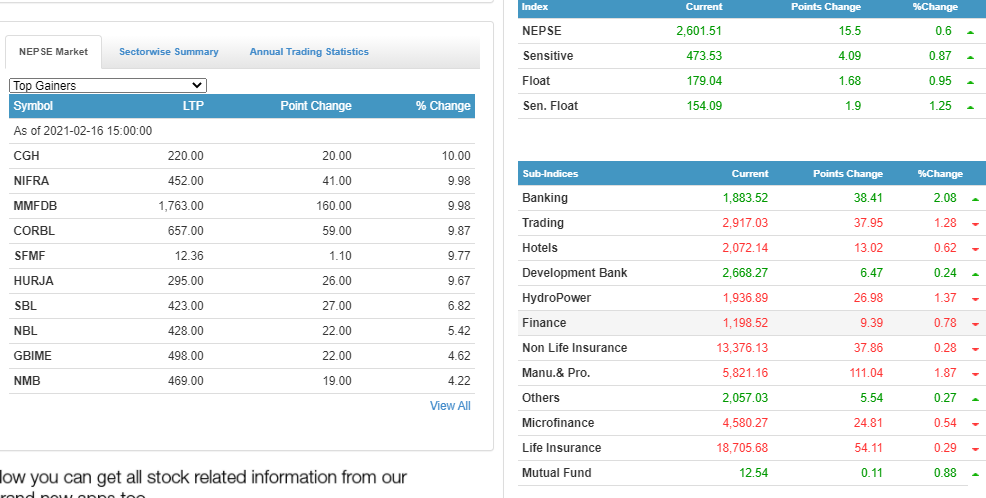
Task: Click the LTP column header
Action: 193,106
